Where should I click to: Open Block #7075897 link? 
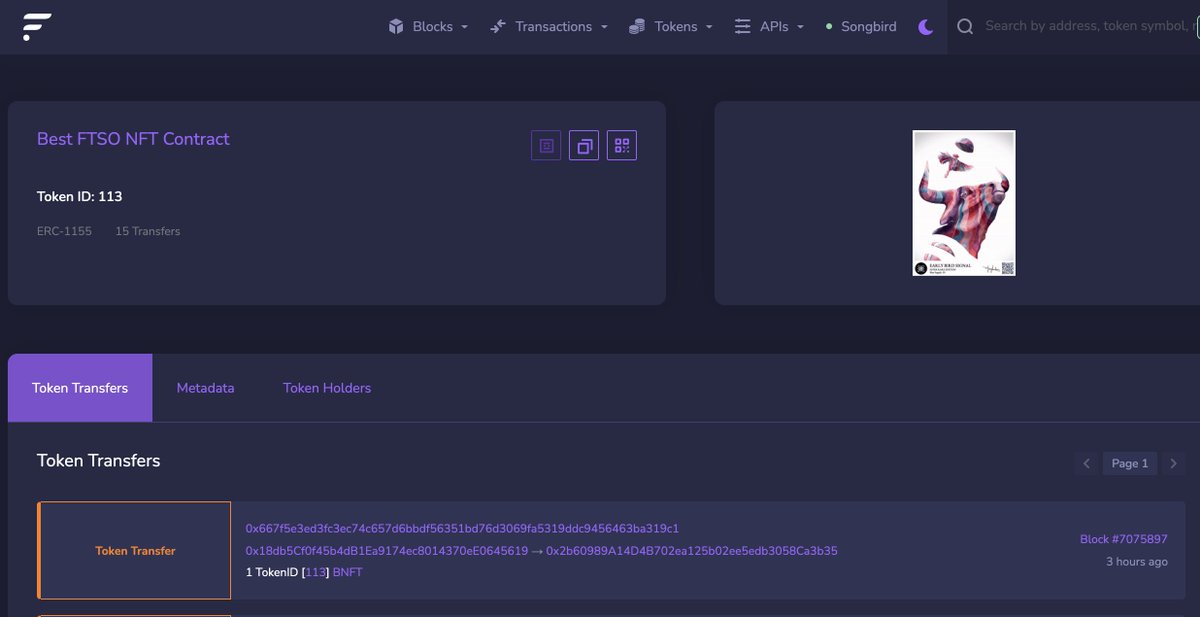1124,539
